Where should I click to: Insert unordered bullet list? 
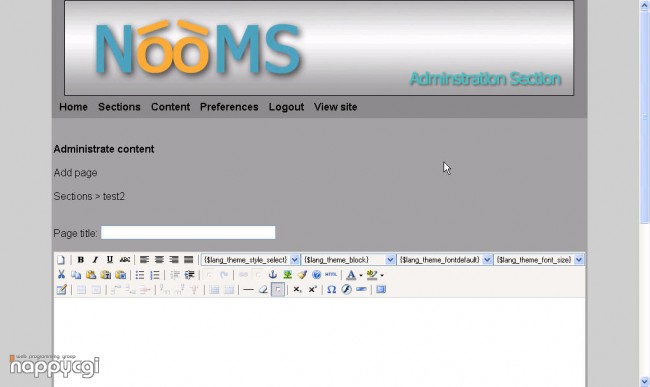[140, 275]
